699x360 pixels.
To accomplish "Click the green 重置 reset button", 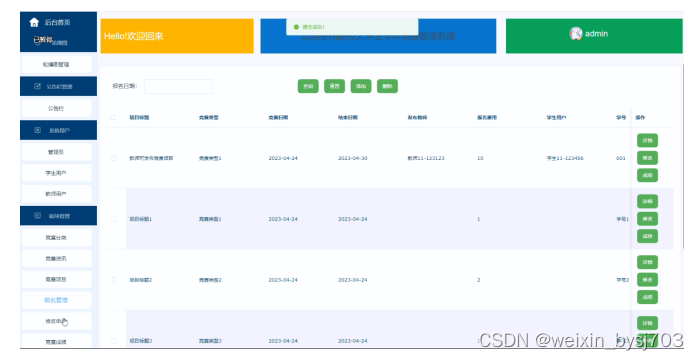I will tap(334, 86).
